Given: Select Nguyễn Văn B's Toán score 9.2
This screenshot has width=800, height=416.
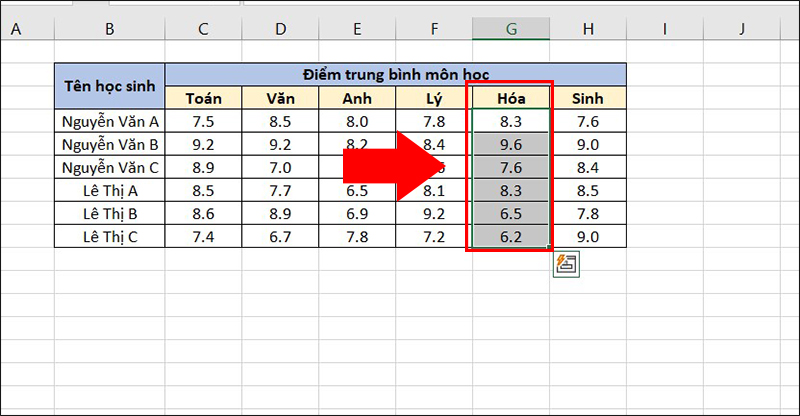Looking at the screenshot, I should [x=203, y=144].
